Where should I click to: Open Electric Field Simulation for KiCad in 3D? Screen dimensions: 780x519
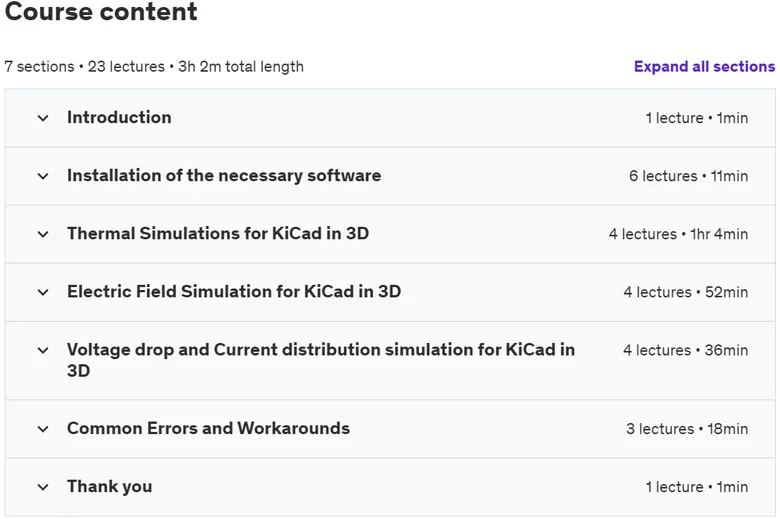coord(234,292)
